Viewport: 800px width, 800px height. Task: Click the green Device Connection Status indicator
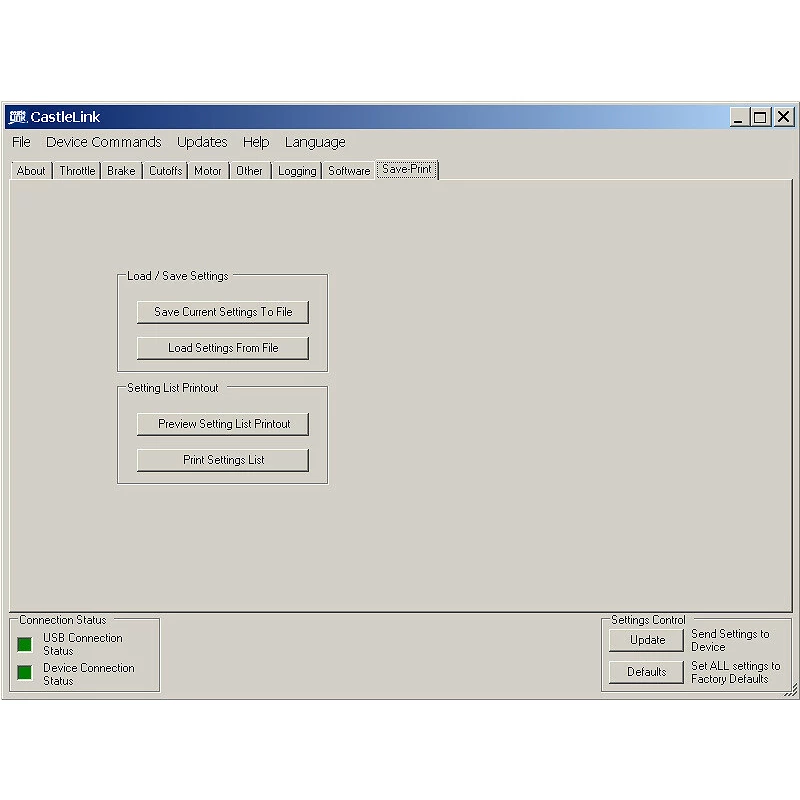25,674
